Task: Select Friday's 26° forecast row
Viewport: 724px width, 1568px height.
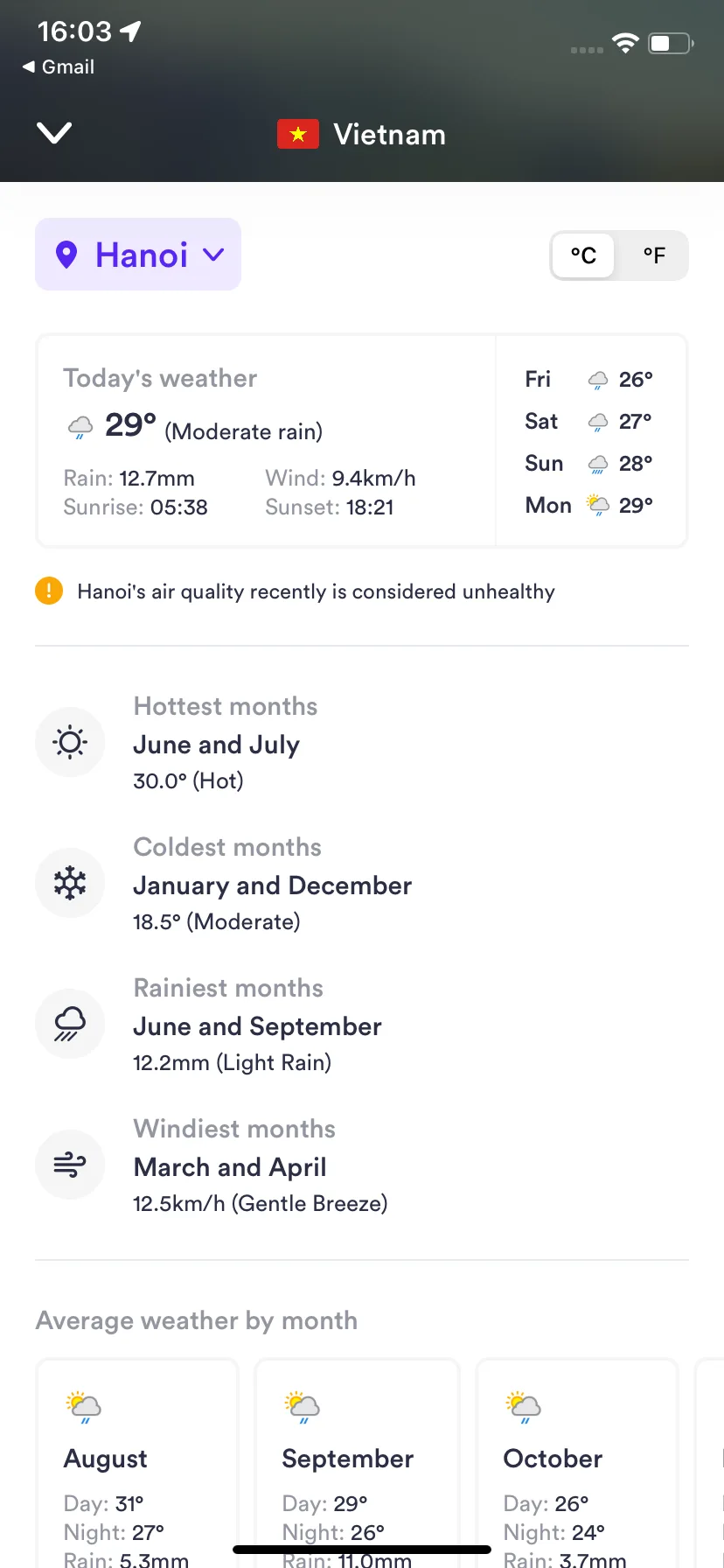Action: [x=590, y=379]
